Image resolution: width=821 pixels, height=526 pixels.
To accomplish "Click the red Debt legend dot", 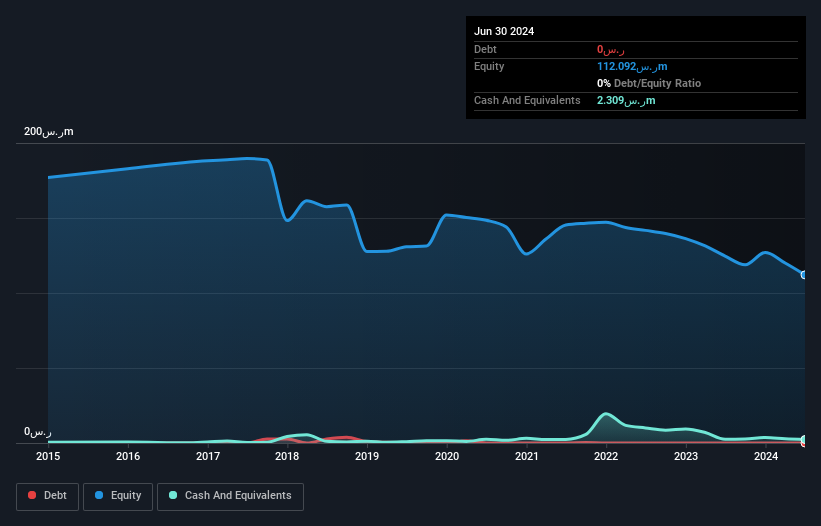I will (x=32, y=495).
